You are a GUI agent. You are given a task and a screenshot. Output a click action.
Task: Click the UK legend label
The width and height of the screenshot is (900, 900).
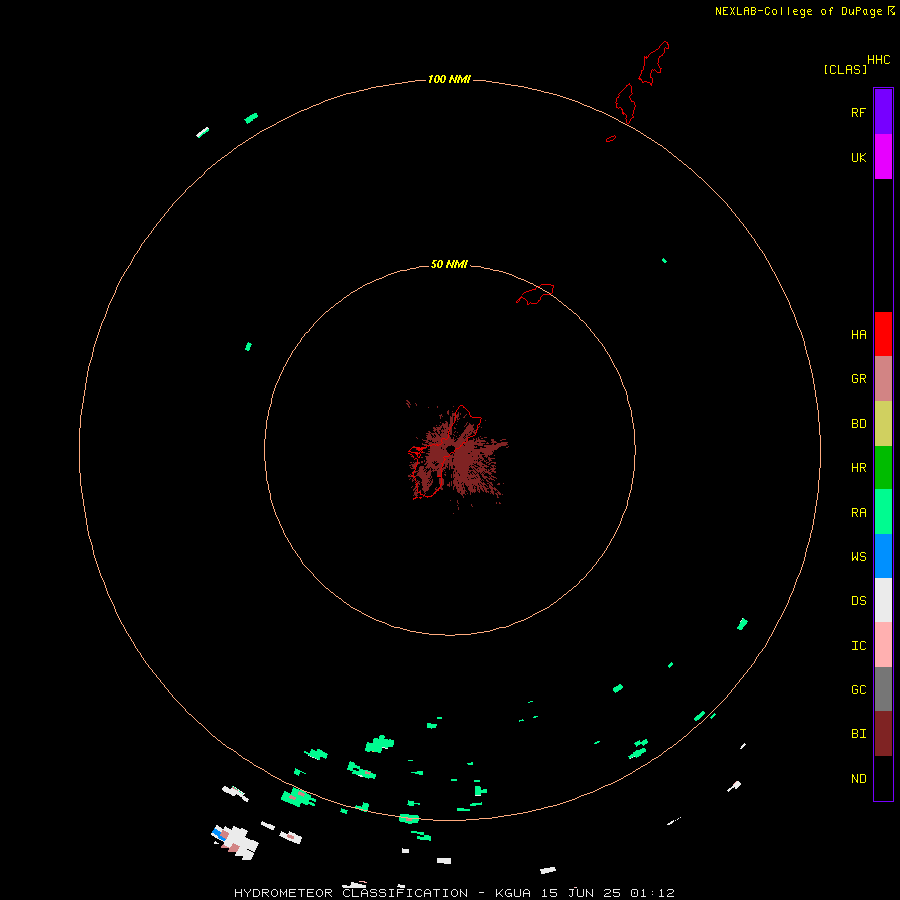point(858,157)
